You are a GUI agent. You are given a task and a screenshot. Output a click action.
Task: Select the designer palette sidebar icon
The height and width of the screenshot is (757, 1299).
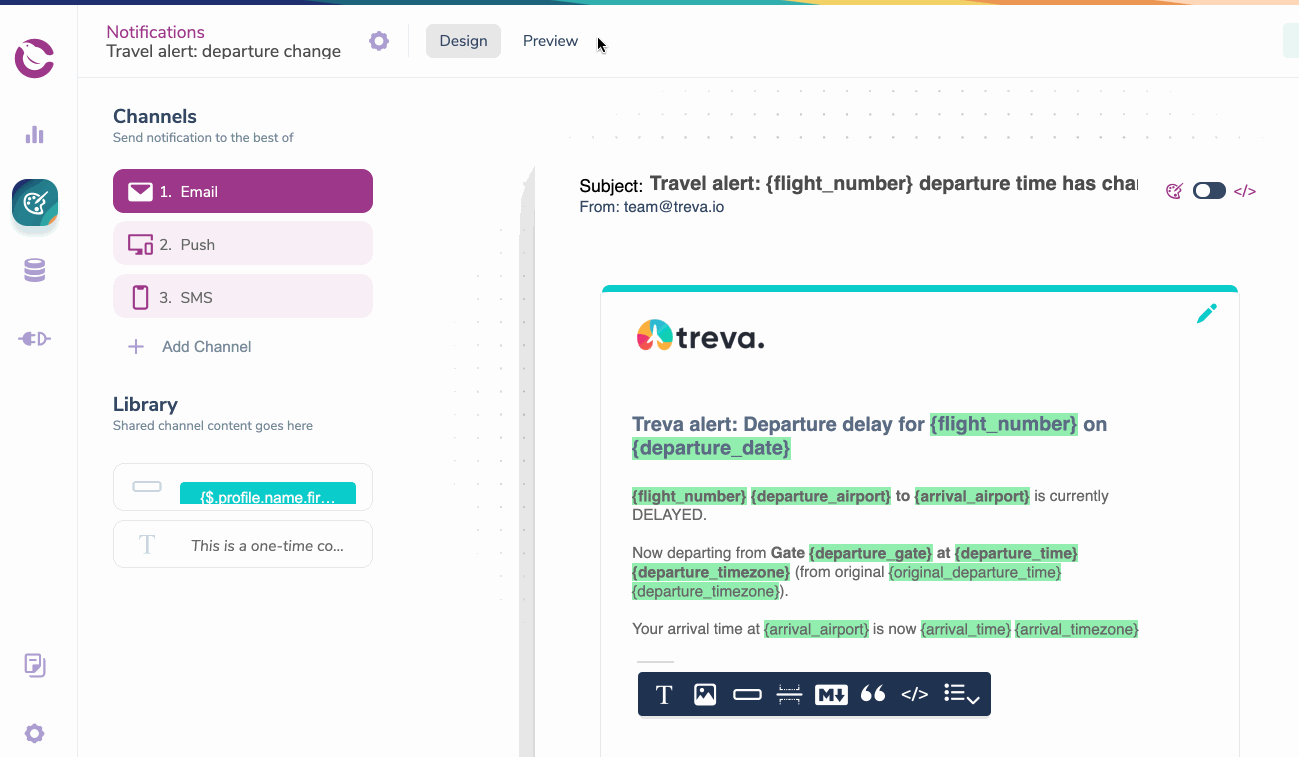[x=35, y=203]
